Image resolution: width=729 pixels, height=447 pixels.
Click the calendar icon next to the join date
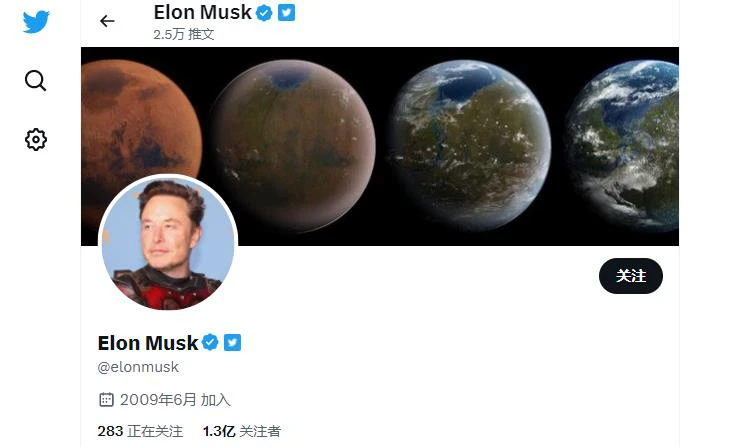click(106, 400)
